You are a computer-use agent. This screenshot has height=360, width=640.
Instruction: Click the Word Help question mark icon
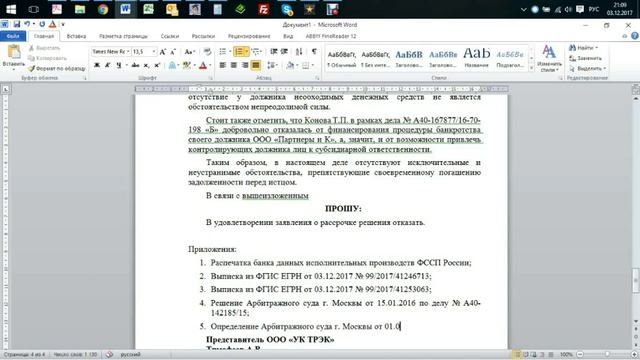tap(635, 36)
